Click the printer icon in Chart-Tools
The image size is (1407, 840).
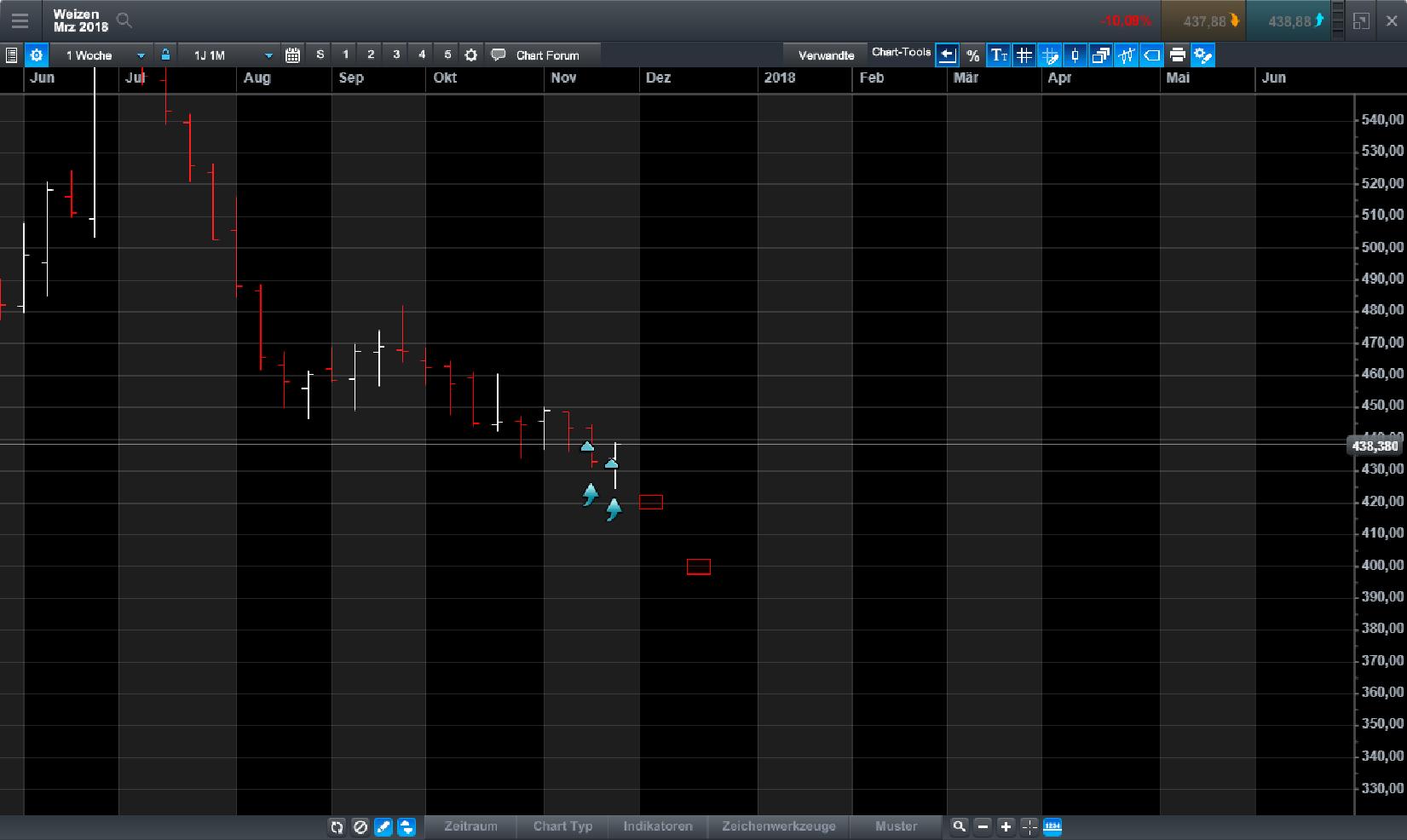(1177, 55)
